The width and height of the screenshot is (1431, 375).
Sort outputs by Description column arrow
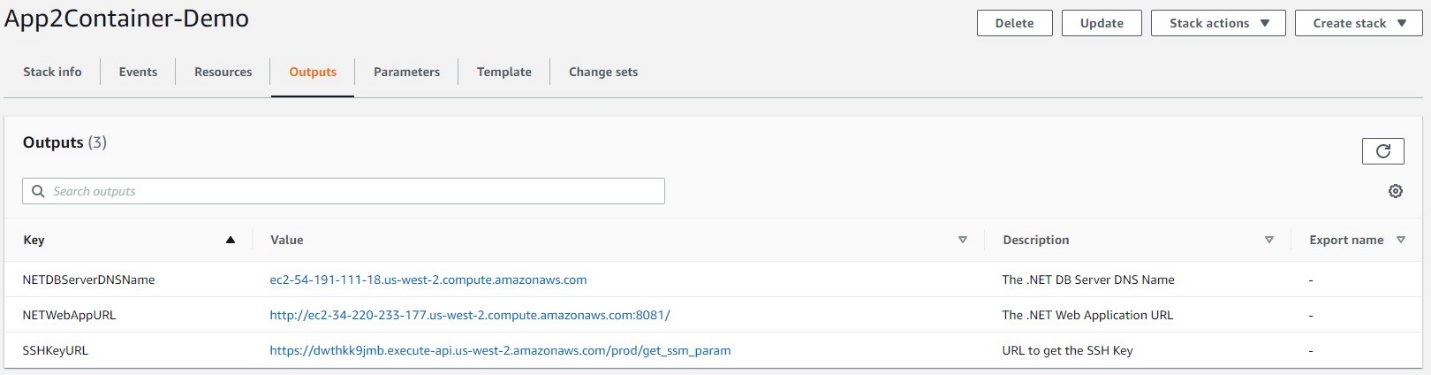(1269, 240)
